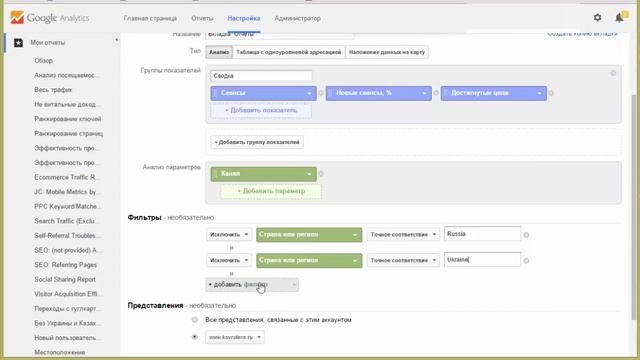640x360 pixels.
Task: Open Переходы с гуглкарт... sidebar report
Action: tap(67, 309)
